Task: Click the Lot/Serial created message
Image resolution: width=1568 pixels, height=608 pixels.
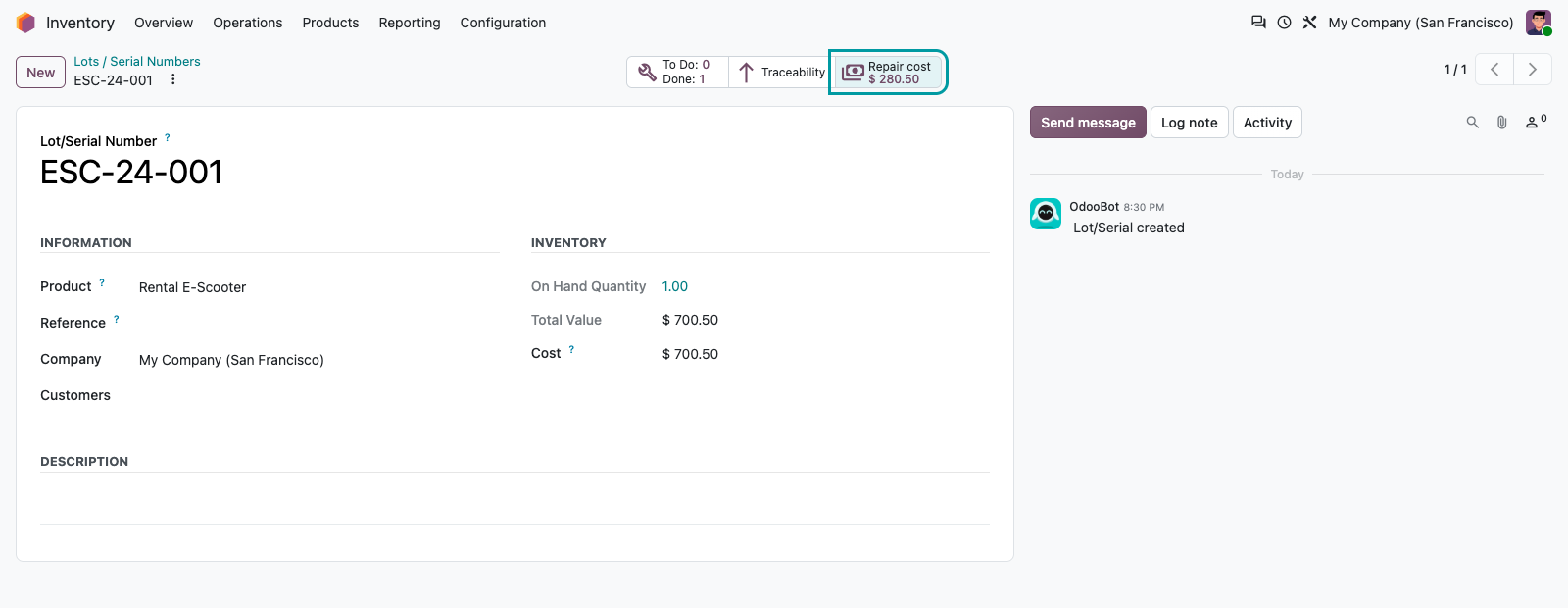Action: pos(1129,228)
